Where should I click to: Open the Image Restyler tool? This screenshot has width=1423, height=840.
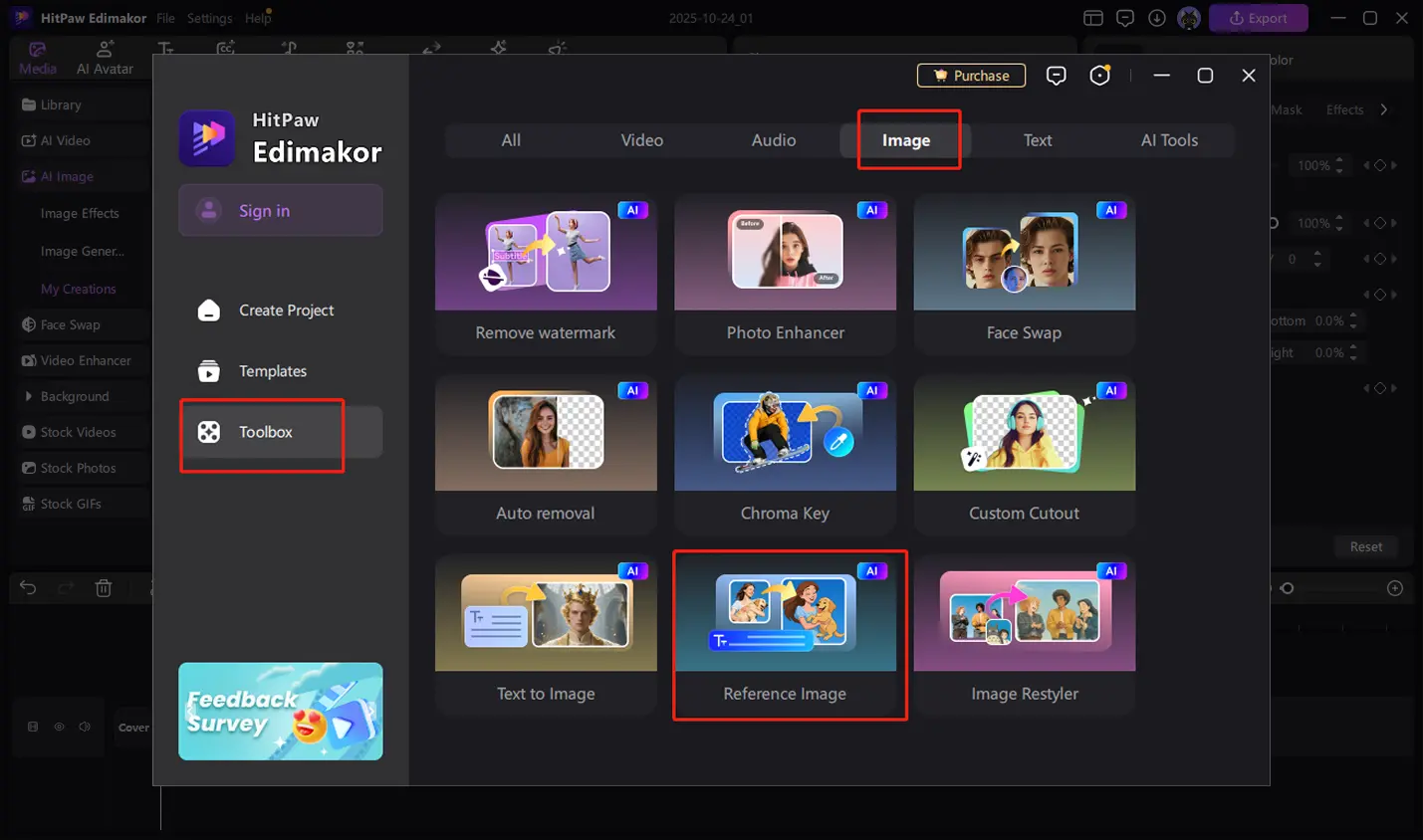(1024, 633)
